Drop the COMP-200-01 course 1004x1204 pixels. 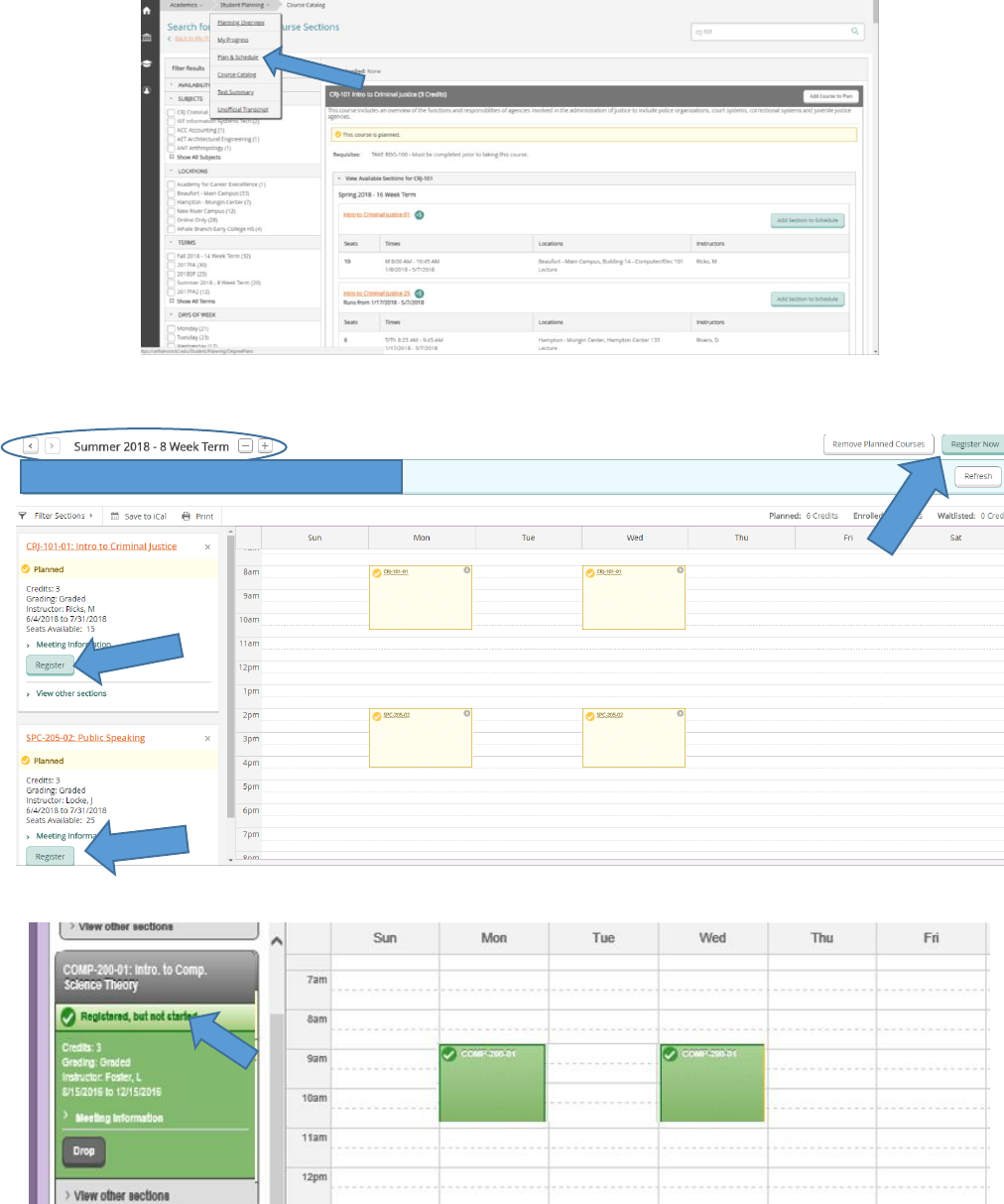(x=83, y=1151)
